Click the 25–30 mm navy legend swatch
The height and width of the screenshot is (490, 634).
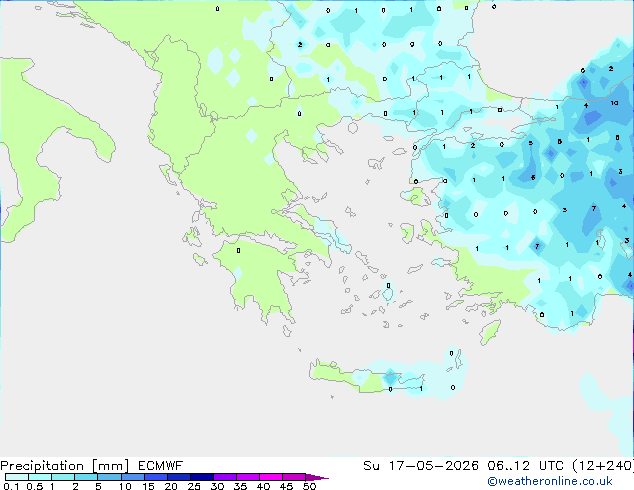point(202,477)
